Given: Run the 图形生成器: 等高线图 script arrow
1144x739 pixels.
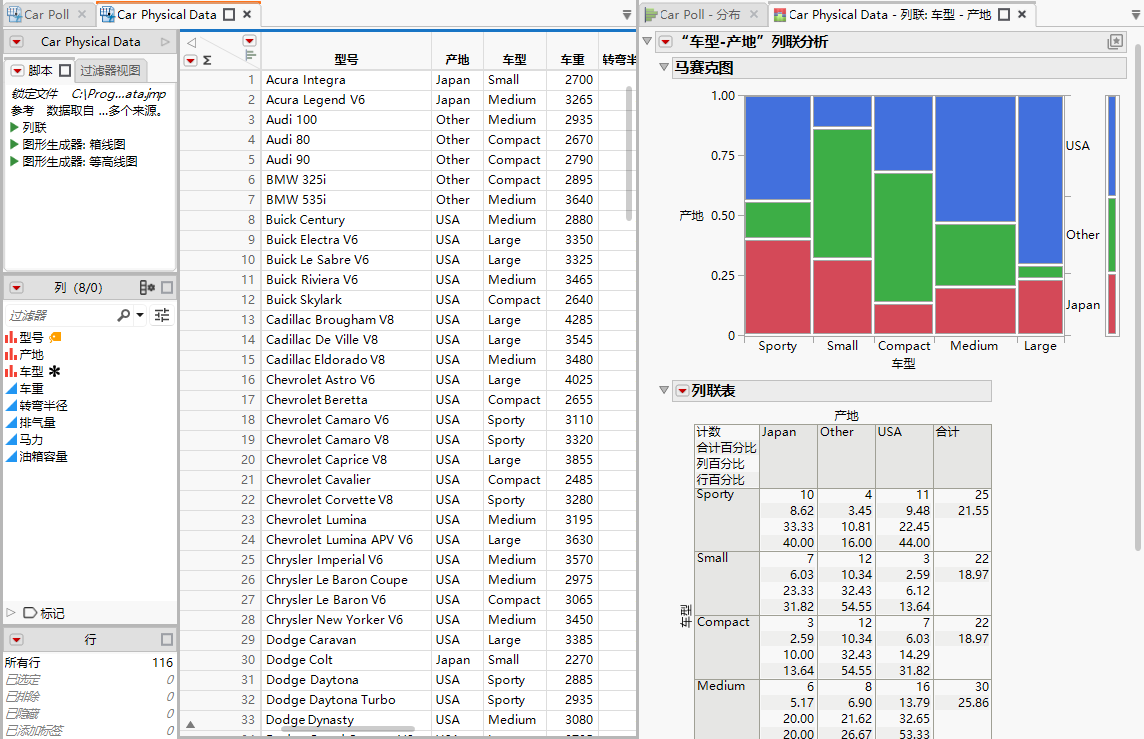Looking at the screenshot, I should click(14, 161).
